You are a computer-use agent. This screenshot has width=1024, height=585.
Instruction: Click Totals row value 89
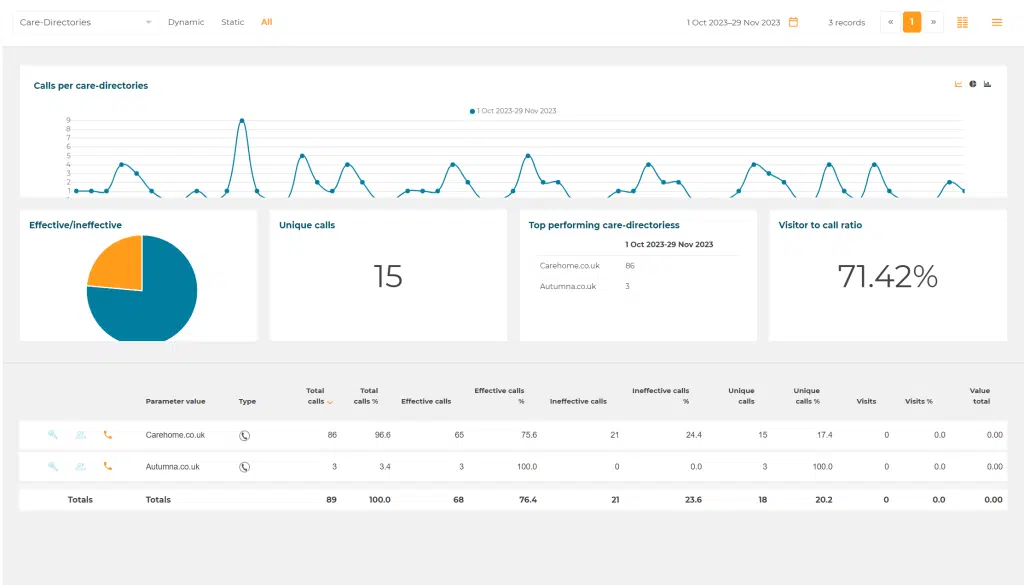coord(332,499)
